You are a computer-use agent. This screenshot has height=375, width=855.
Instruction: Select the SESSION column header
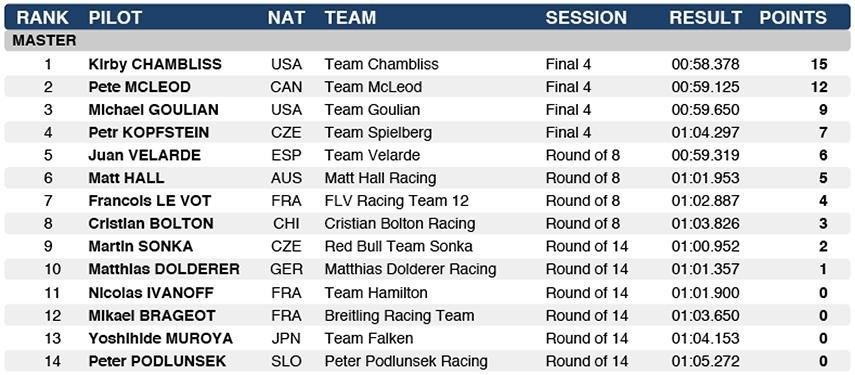(x=586, y=17)
